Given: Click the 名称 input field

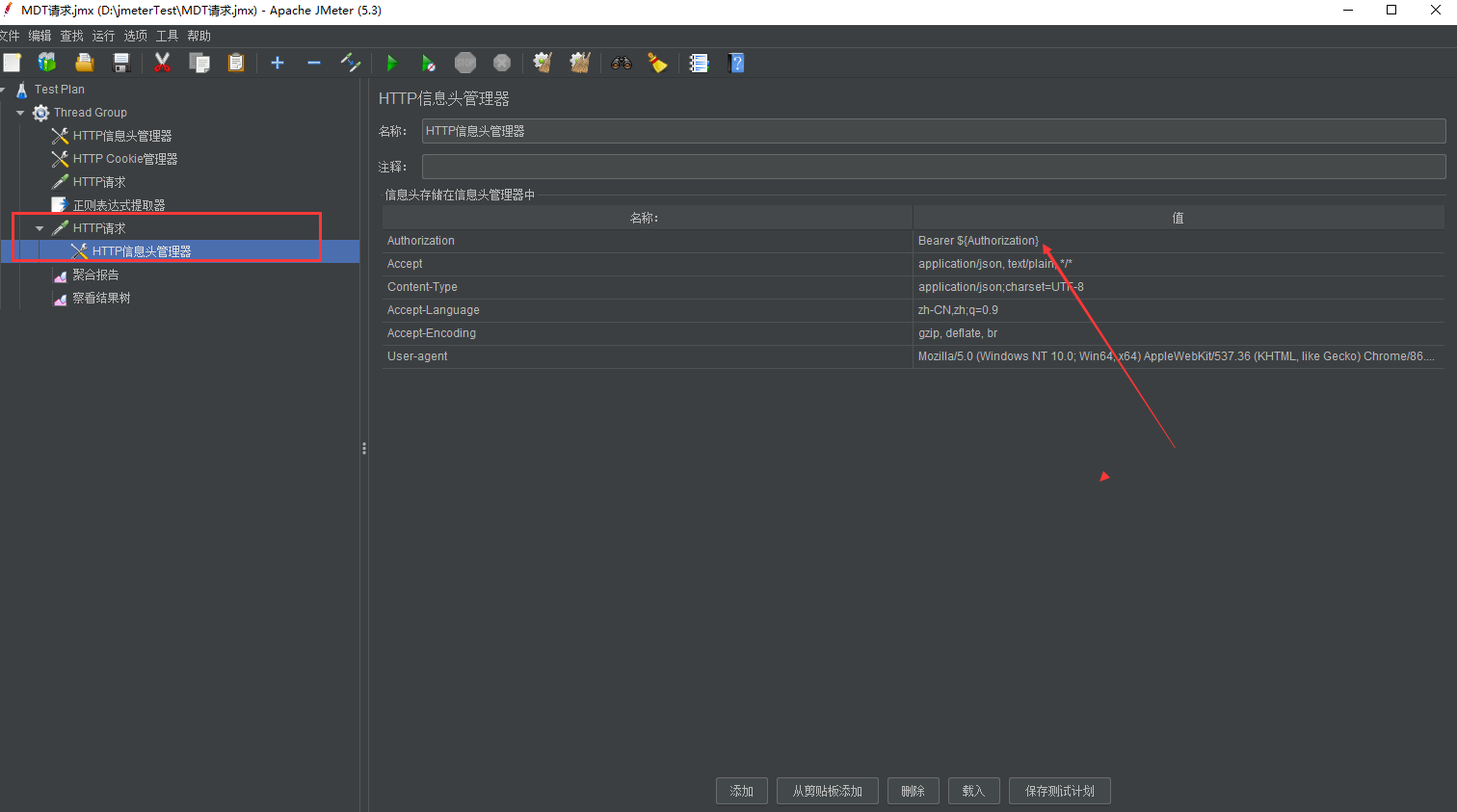Looking at the screenshot, I should coord(934,131).
